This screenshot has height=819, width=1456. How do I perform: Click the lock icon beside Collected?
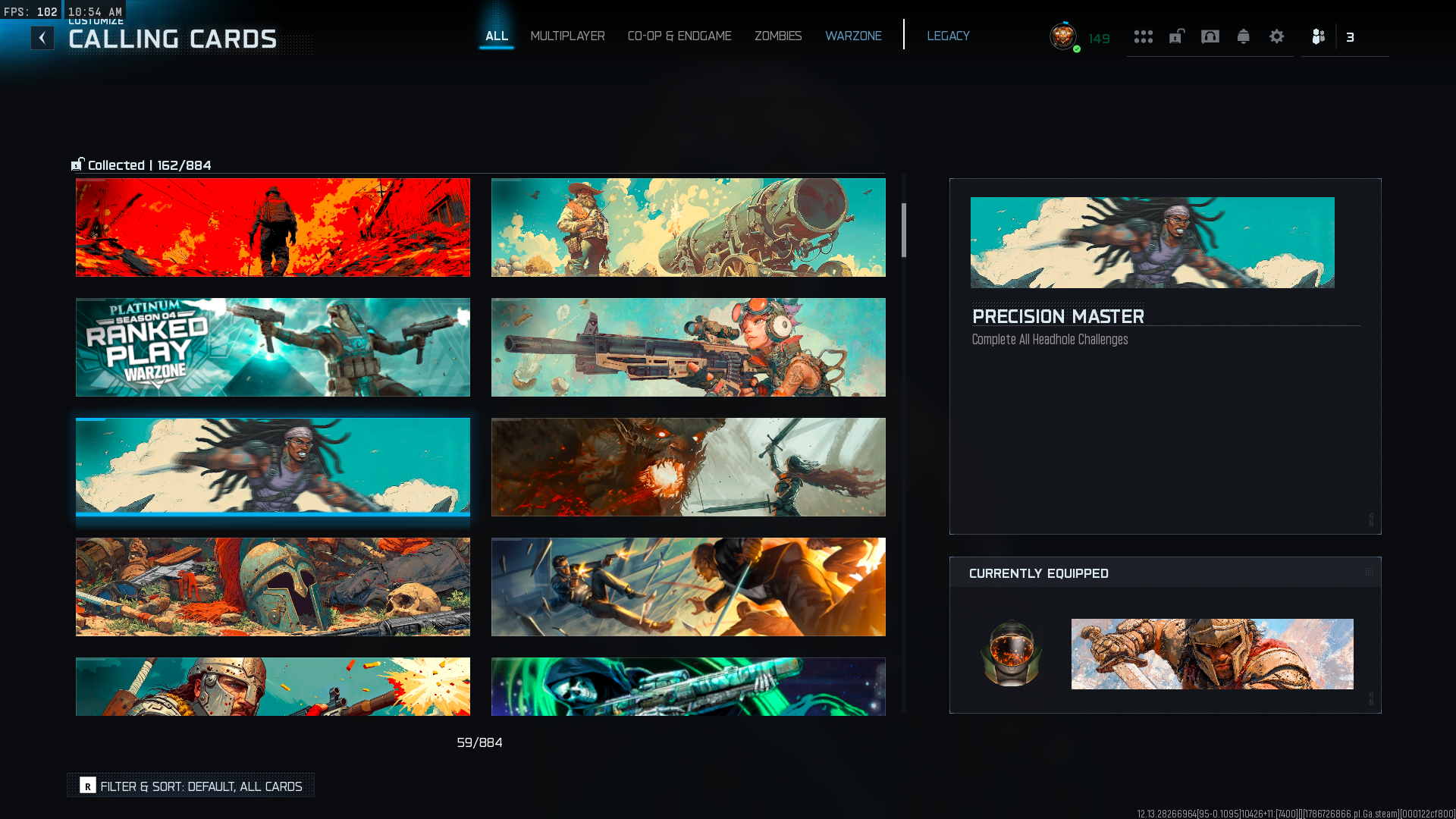point(77,165)
